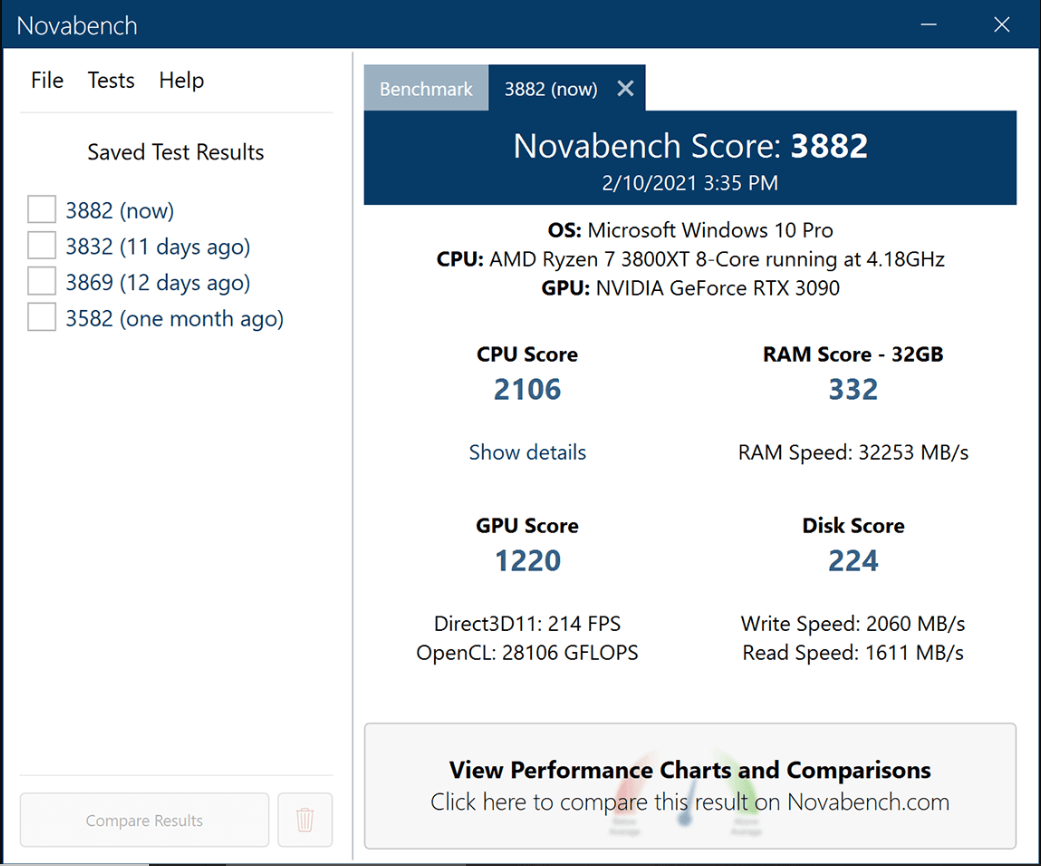1041x866 pixels.
Task: Click the View Performance Charts comparison panel
Action: (689, 785)
